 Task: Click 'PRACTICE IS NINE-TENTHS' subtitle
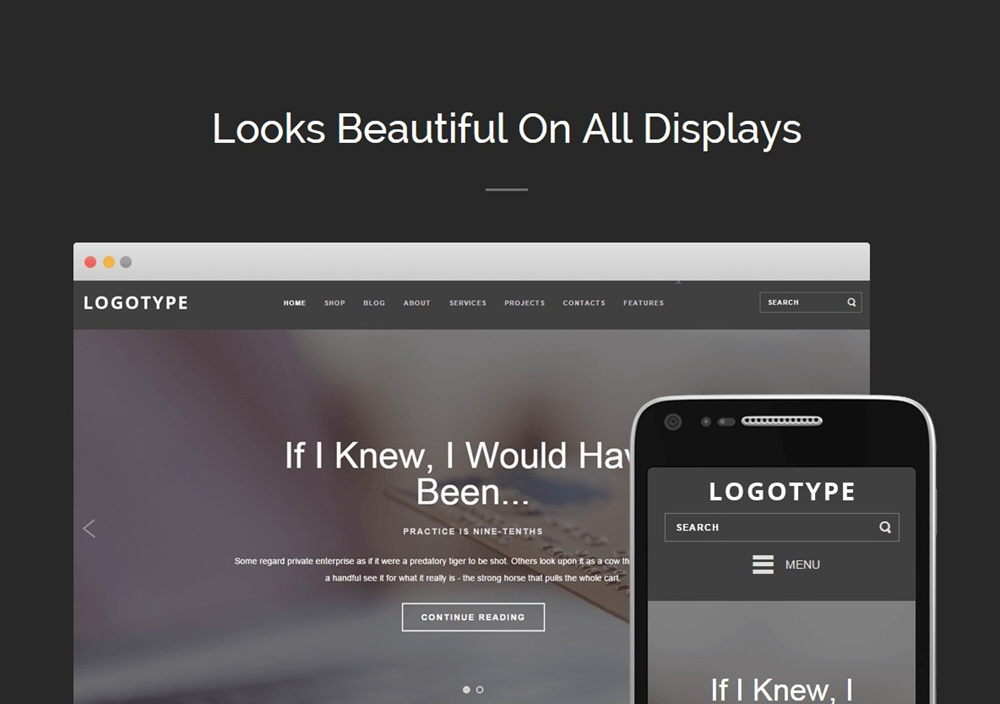click(473, 531)
